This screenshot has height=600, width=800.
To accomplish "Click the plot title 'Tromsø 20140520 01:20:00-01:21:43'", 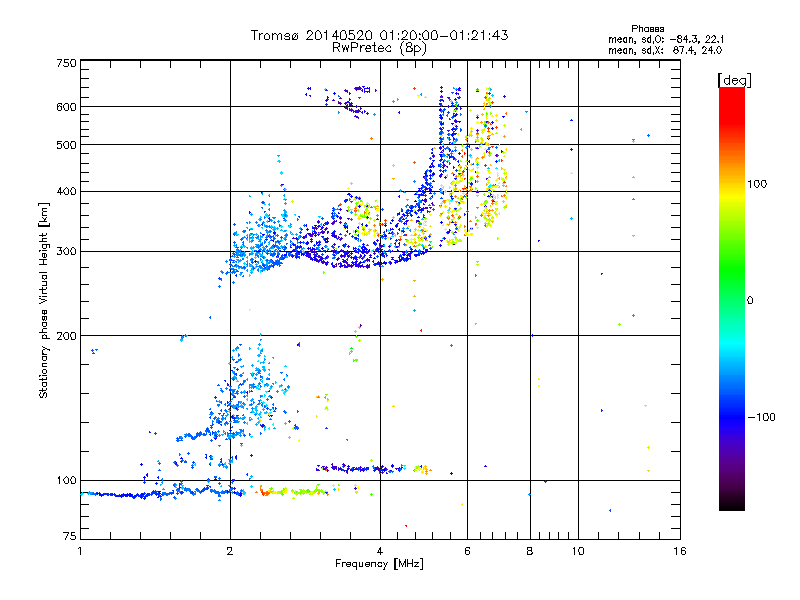I will click(379, 35).
